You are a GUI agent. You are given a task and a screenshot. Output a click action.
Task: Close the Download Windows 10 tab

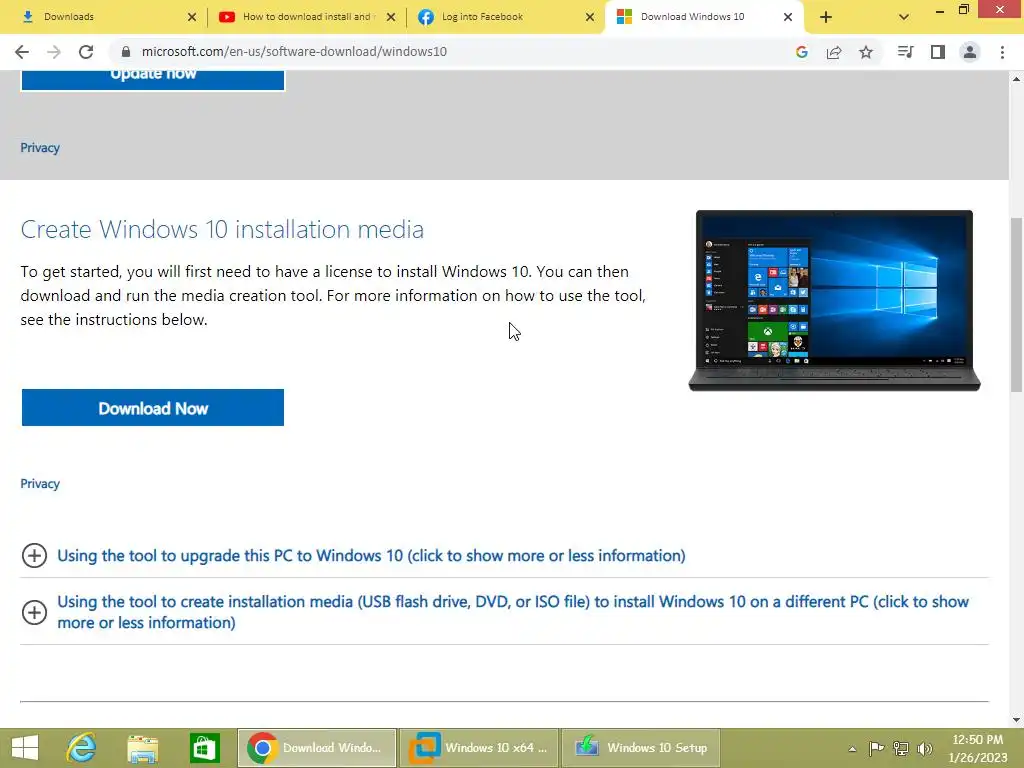[x=788, y=17]
